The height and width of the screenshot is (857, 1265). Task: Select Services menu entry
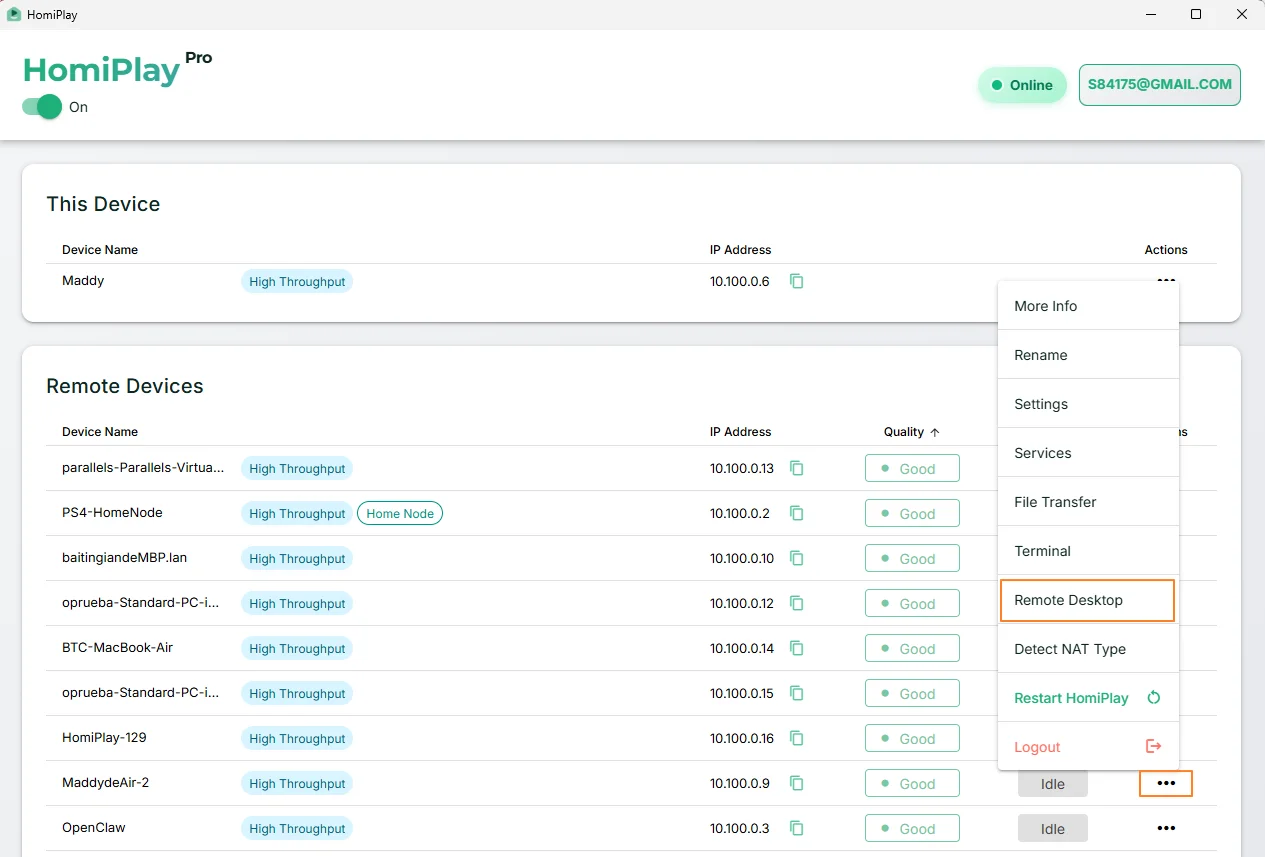coord(1089,453)
